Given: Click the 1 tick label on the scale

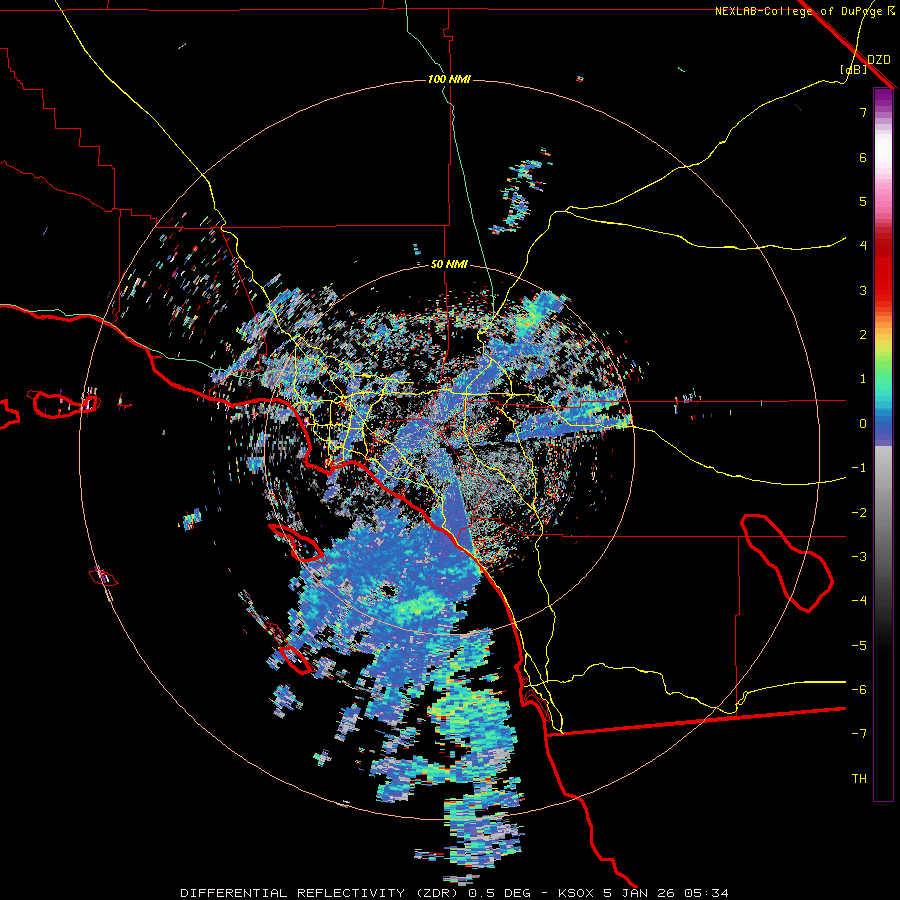Looking at the screenshot, I should pos(863,378).
